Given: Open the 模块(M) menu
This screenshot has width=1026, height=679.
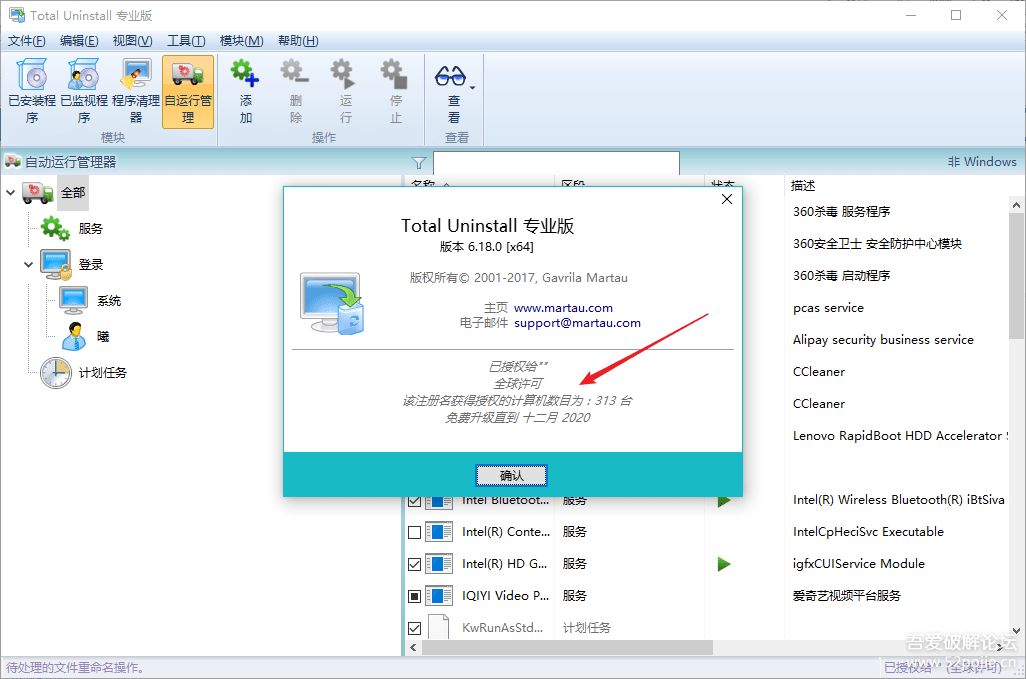Looking at the screenshot, I should click(x=241, y=41).
